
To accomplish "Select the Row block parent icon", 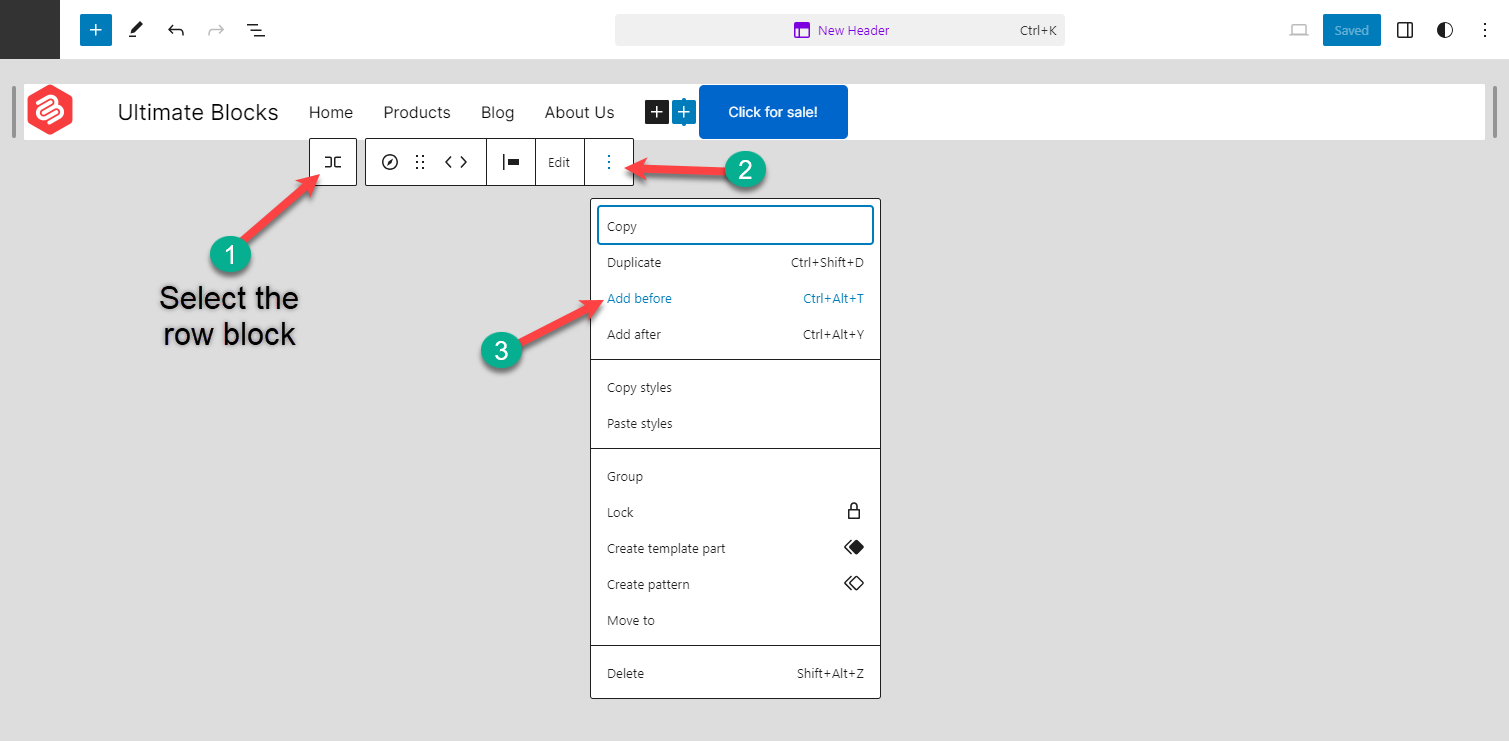I will pos(332,161).
